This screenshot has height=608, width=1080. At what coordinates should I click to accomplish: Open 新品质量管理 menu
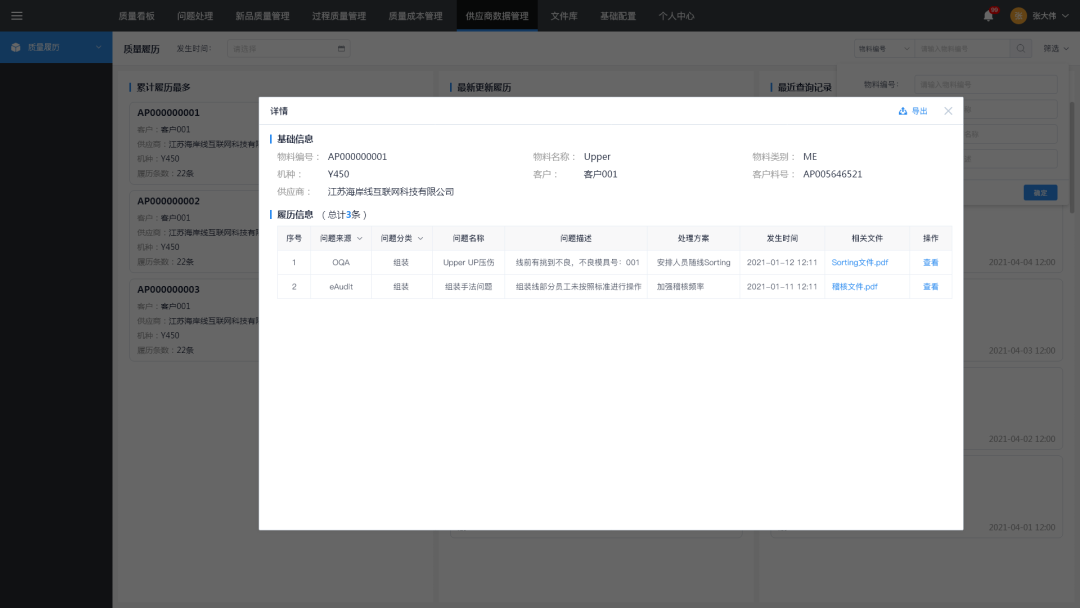[x=262, y=16]
